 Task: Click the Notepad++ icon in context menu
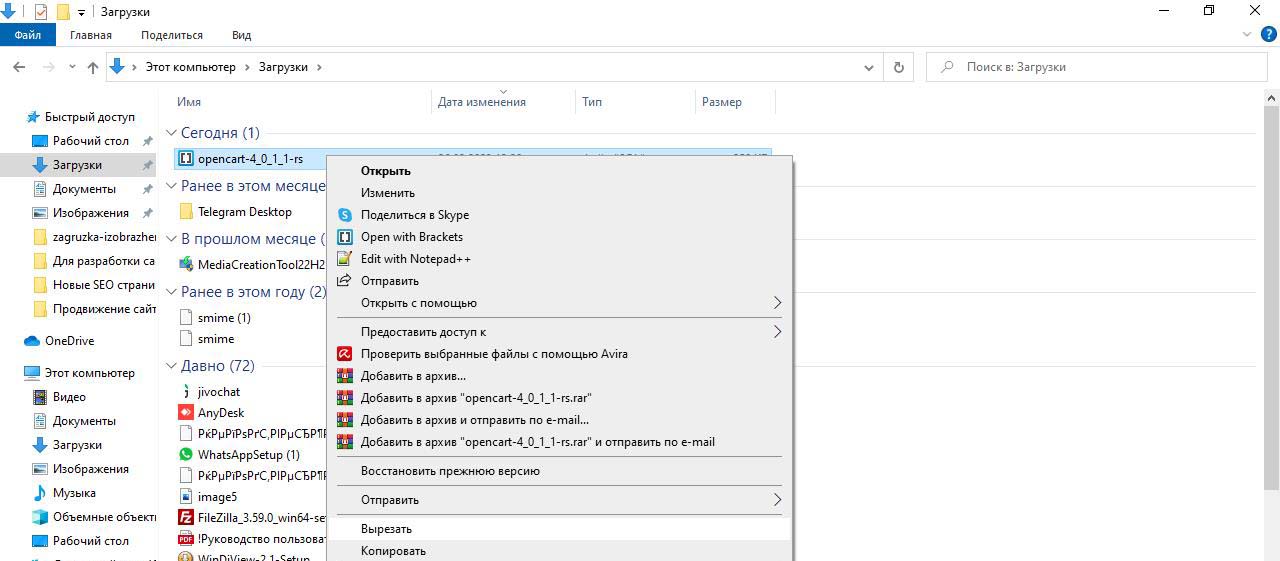point(345,259)
